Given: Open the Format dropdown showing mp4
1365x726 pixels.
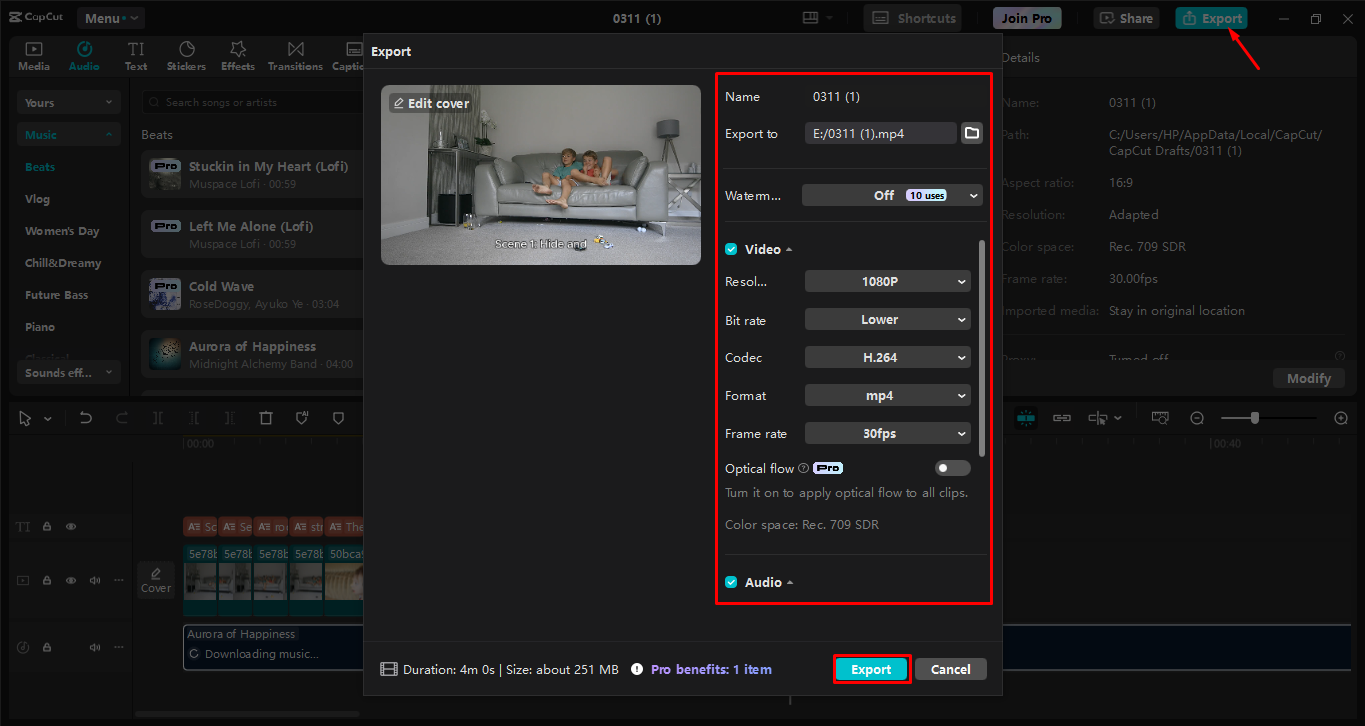Looking at the screenshot, I should [888, 396].
